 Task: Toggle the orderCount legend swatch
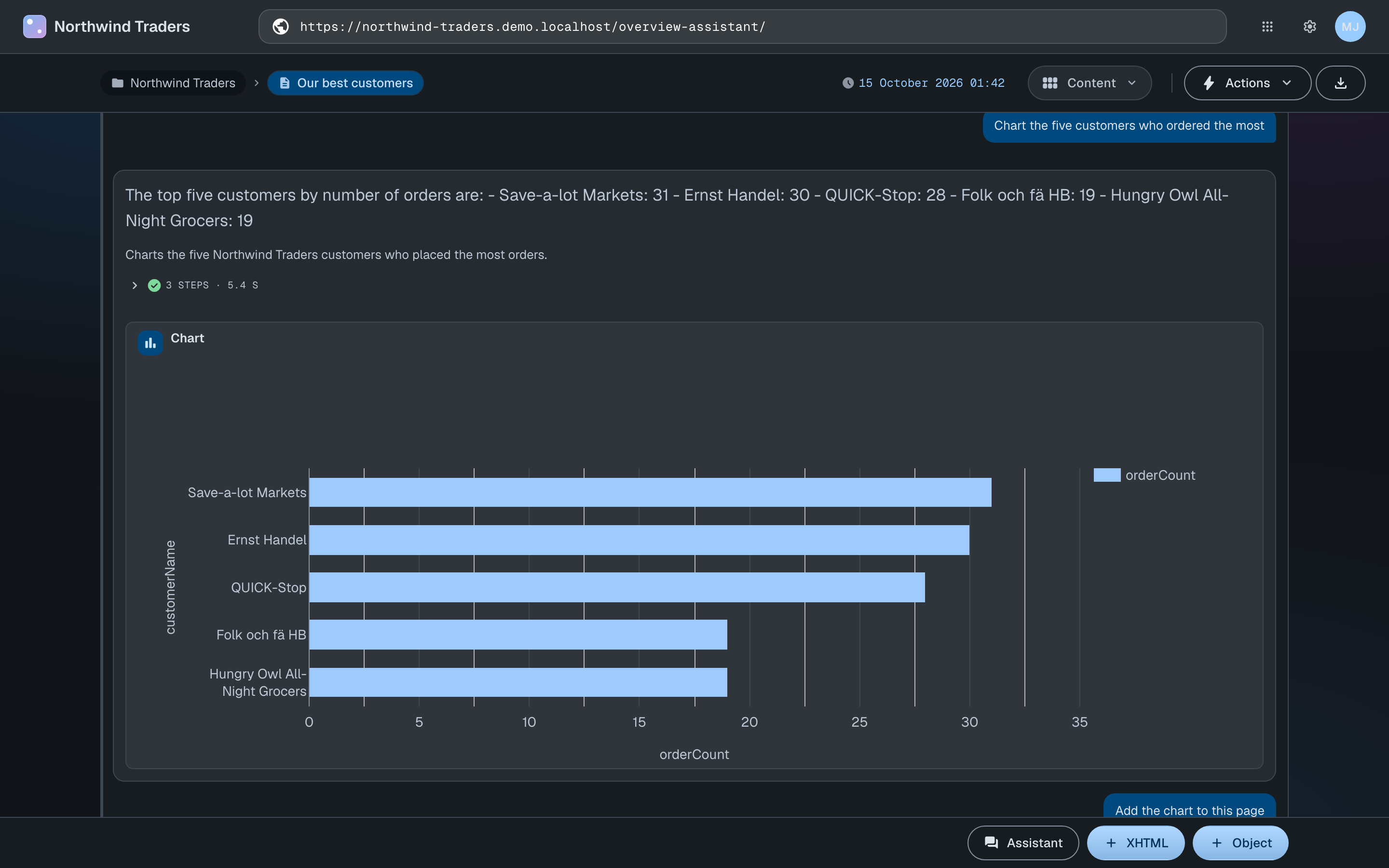[x=1107, y=475]
